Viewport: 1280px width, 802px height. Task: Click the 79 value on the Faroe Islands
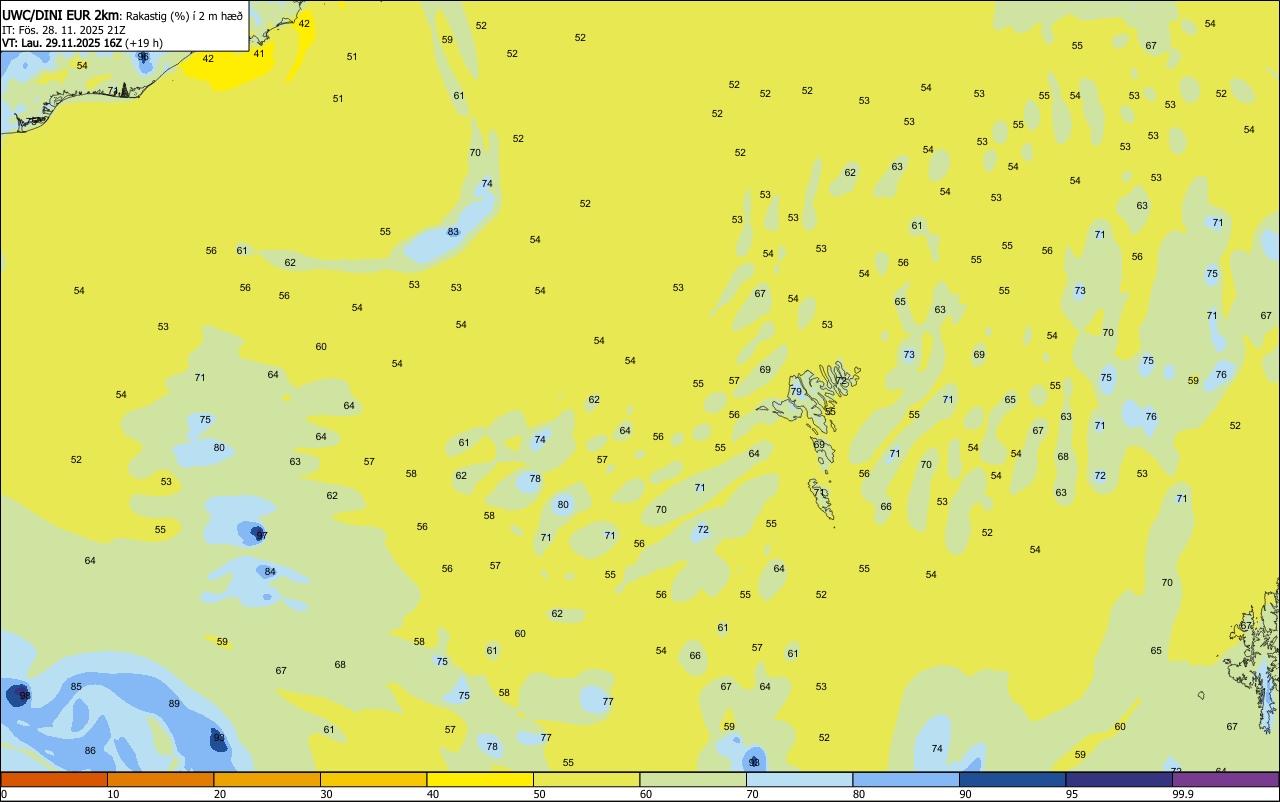pyautogui.click(x=796, y=392)
